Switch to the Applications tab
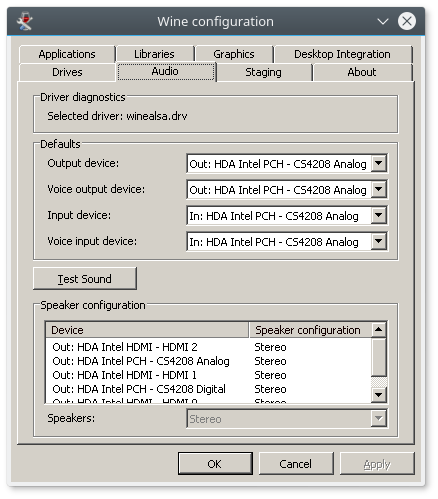Image resolution: width=438 pixels, height=499 pixels. 67,54
